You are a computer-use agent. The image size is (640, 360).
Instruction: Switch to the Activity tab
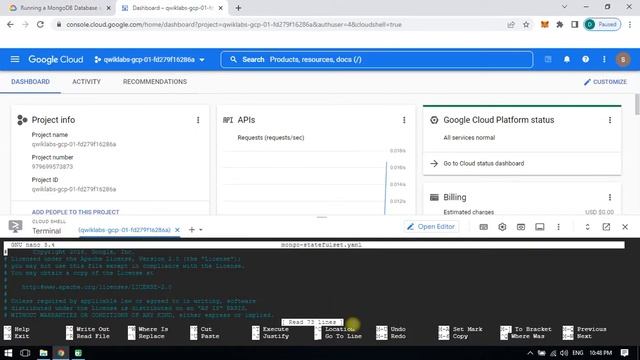click(x=86, y=82)
